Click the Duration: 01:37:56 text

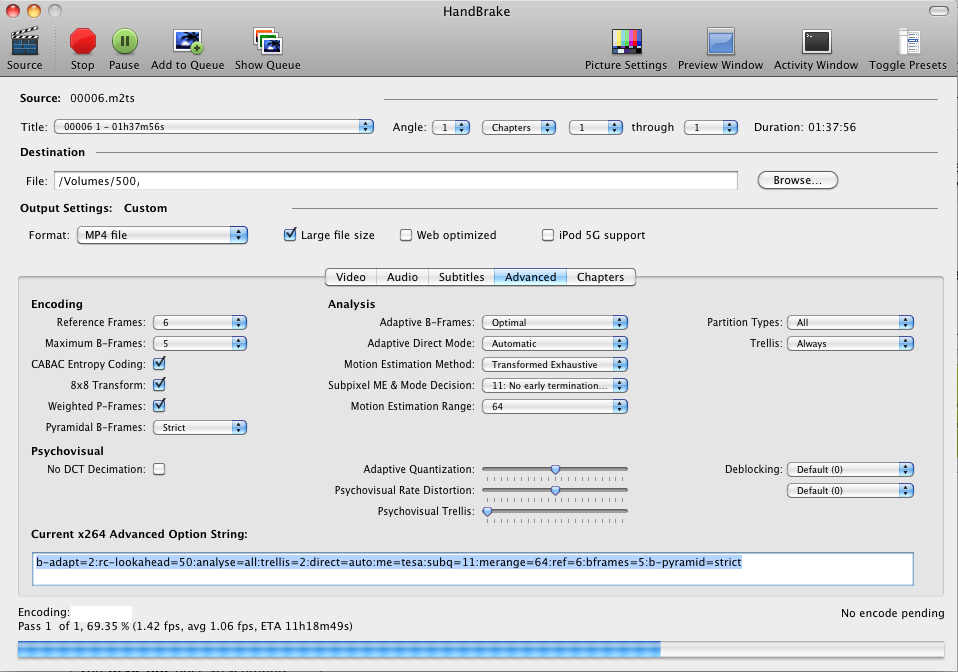805,127
